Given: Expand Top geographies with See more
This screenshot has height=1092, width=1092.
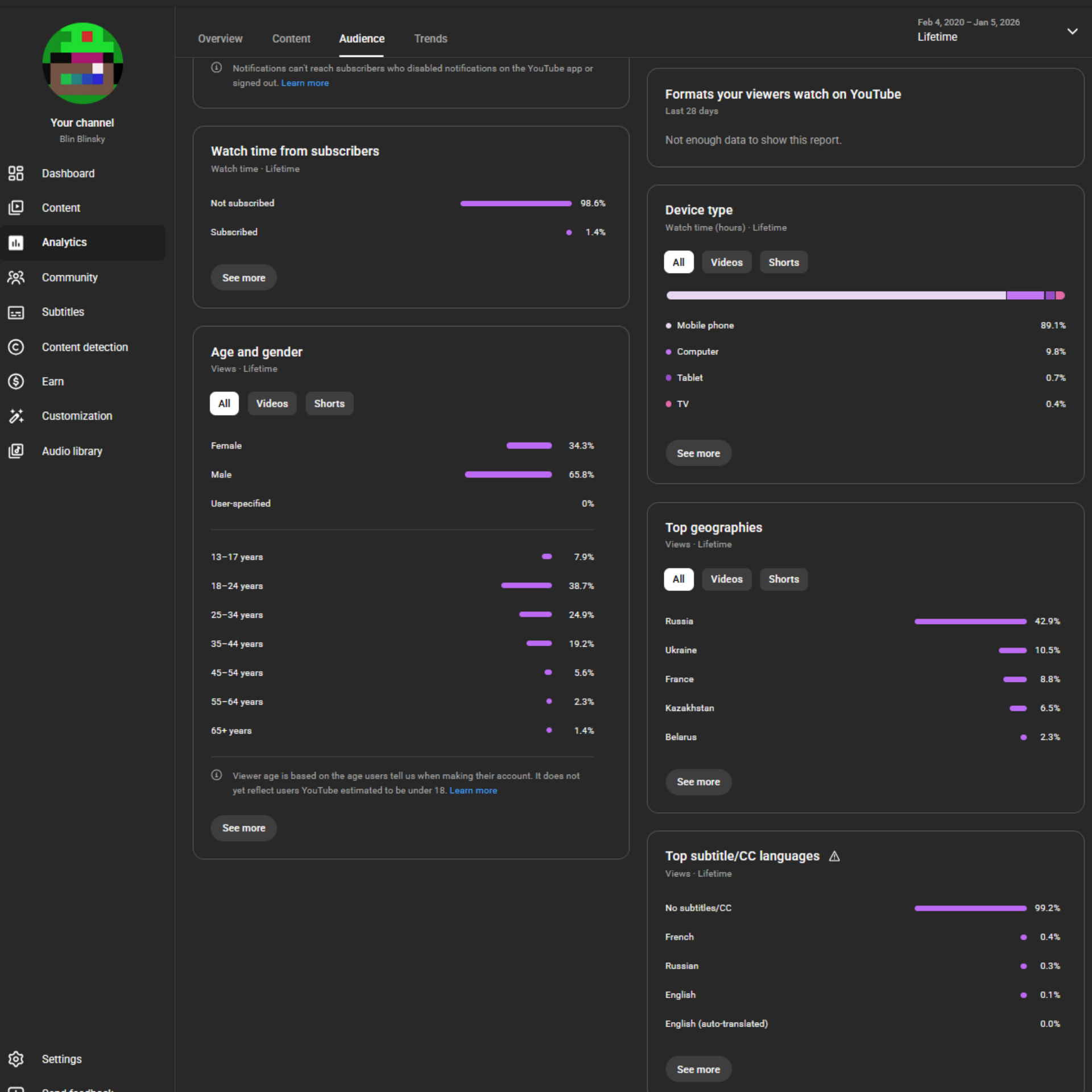Looking at the screenshot, I should pyautogui.click(x=698, y=782).
